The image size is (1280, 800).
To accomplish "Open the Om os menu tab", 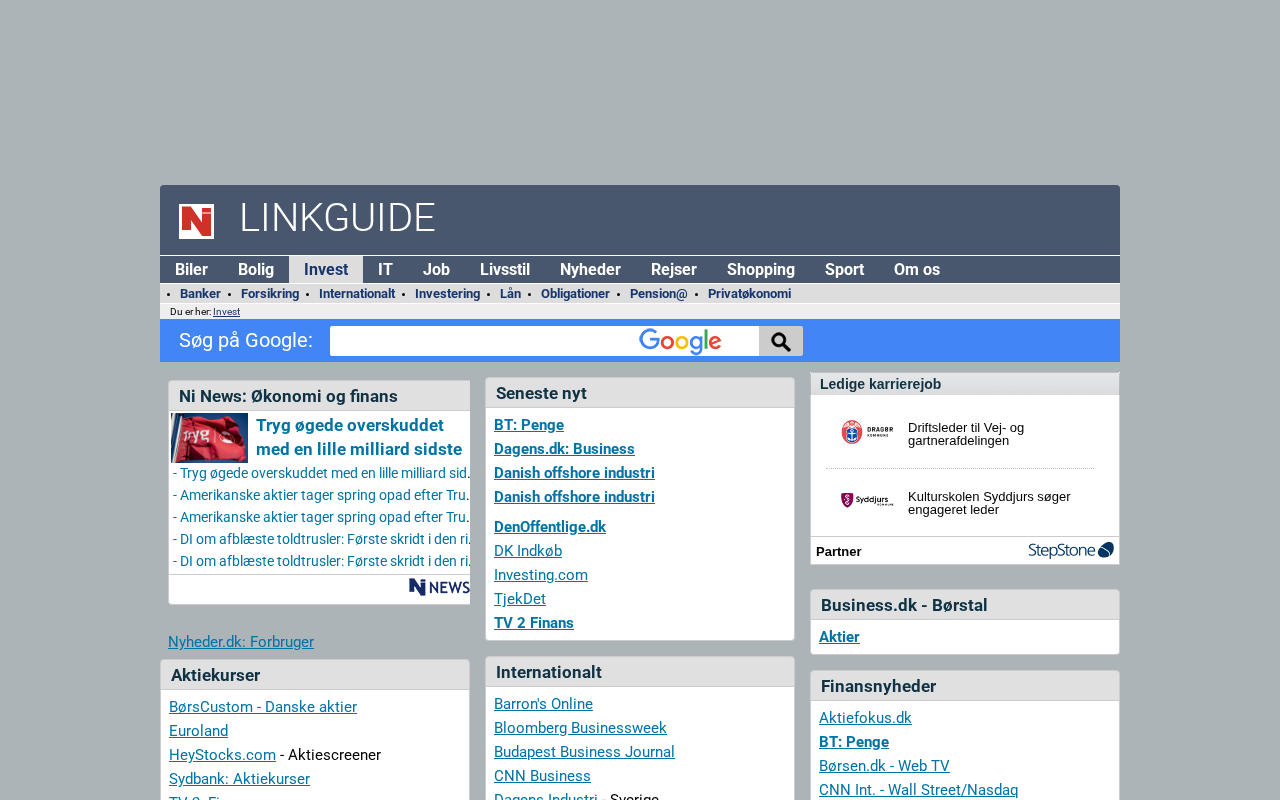I will (917, 270).
